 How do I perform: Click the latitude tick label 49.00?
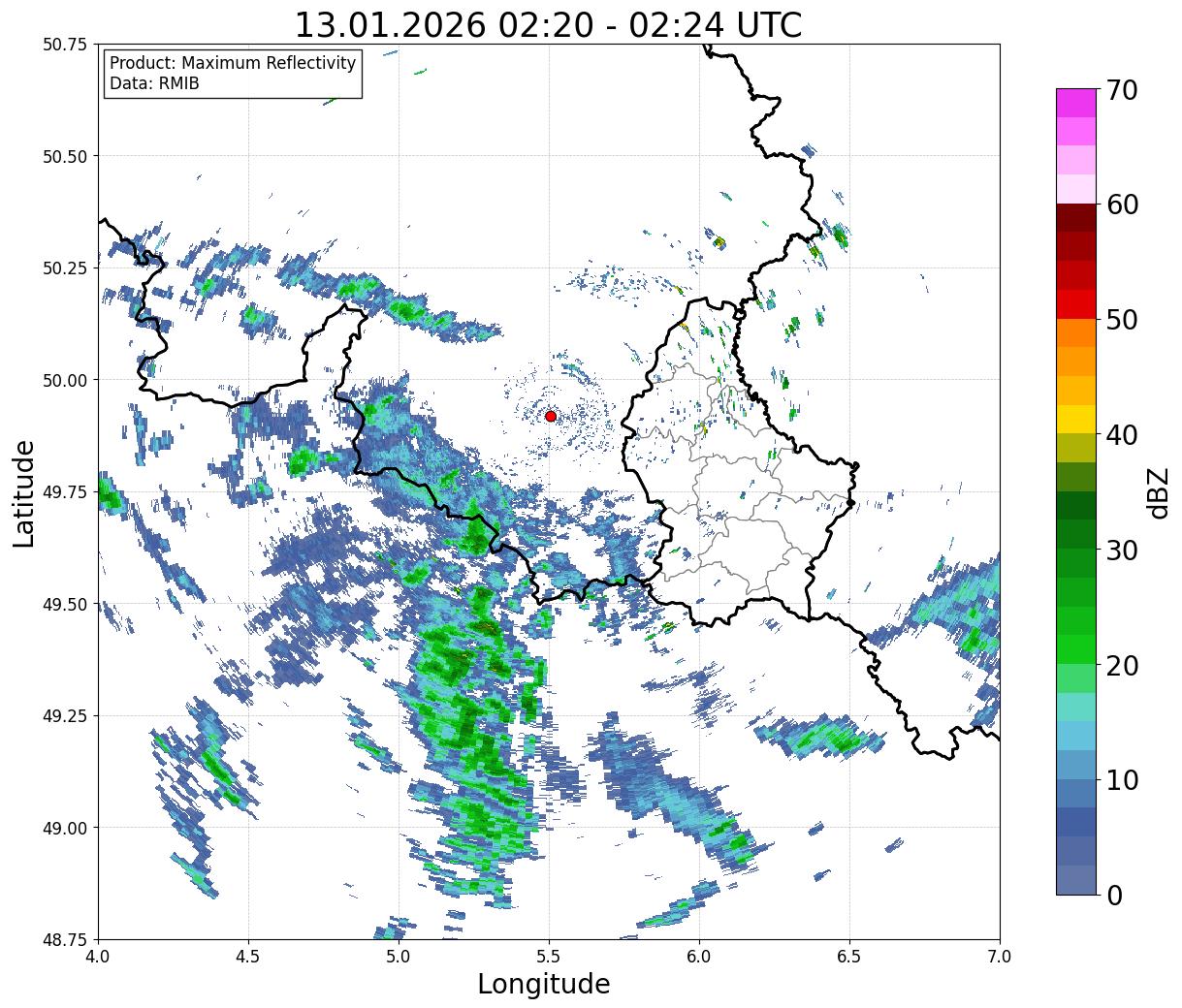coord(65,828)
